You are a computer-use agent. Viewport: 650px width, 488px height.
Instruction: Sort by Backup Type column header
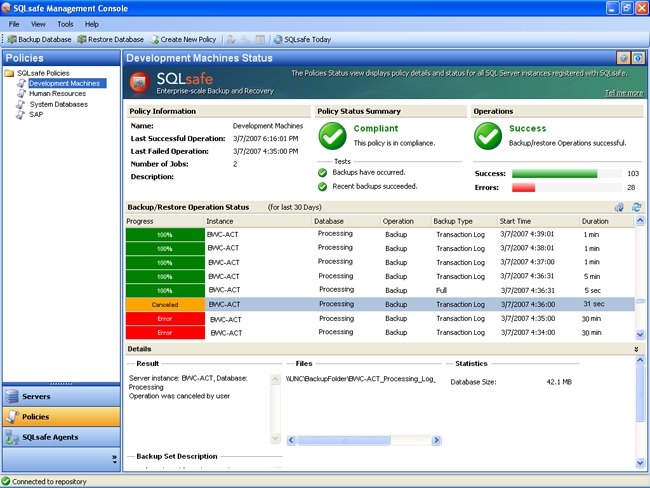[464, 221]
